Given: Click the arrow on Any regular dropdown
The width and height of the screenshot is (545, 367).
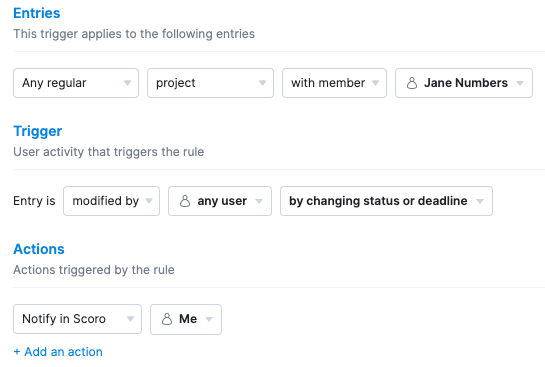Looking at the screenshot, I should pyautogui.click(x=128, y=83).
